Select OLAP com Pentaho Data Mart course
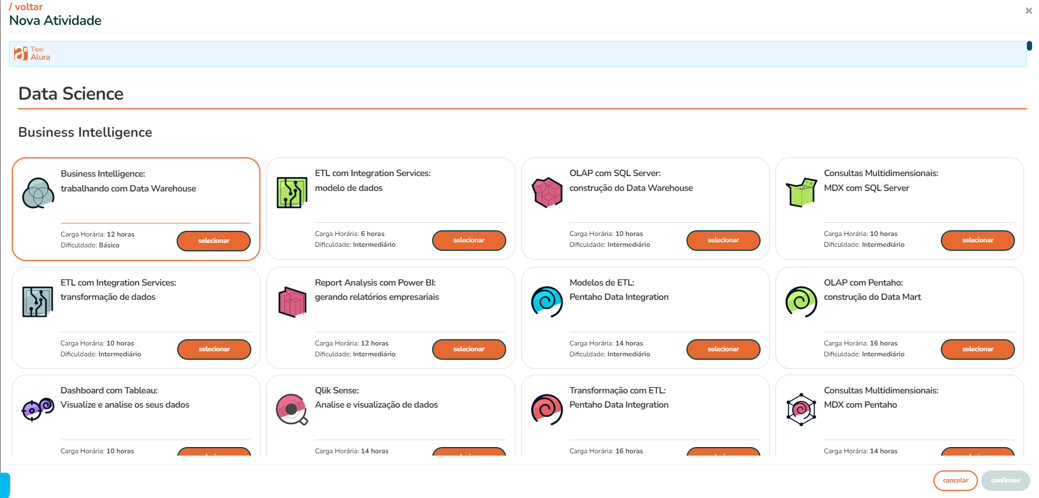Screen dimensions: 1039x498 (977, 349)
